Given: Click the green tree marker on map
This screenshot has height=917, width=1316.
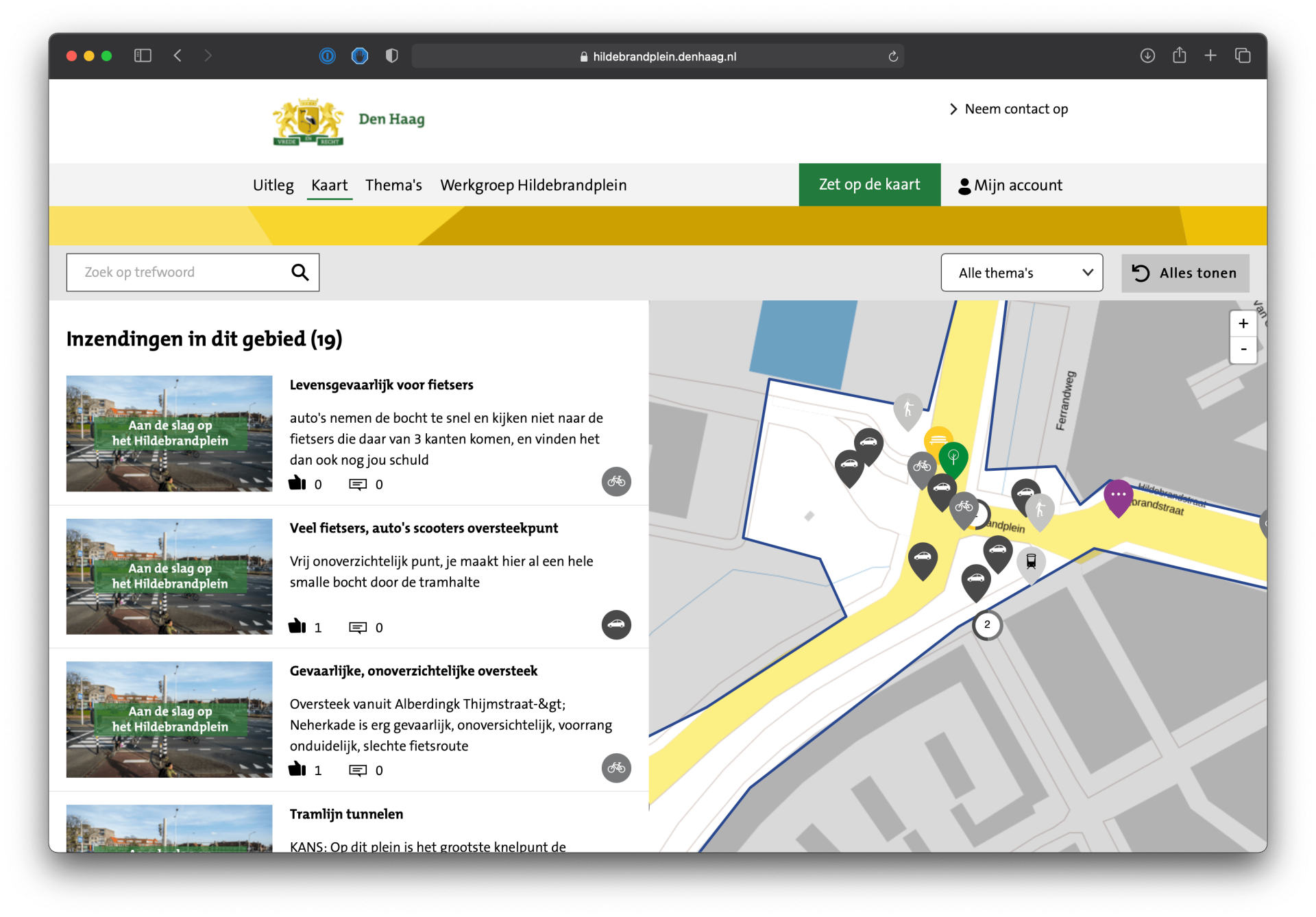Looking at the screenshot, I should [953, 459].
